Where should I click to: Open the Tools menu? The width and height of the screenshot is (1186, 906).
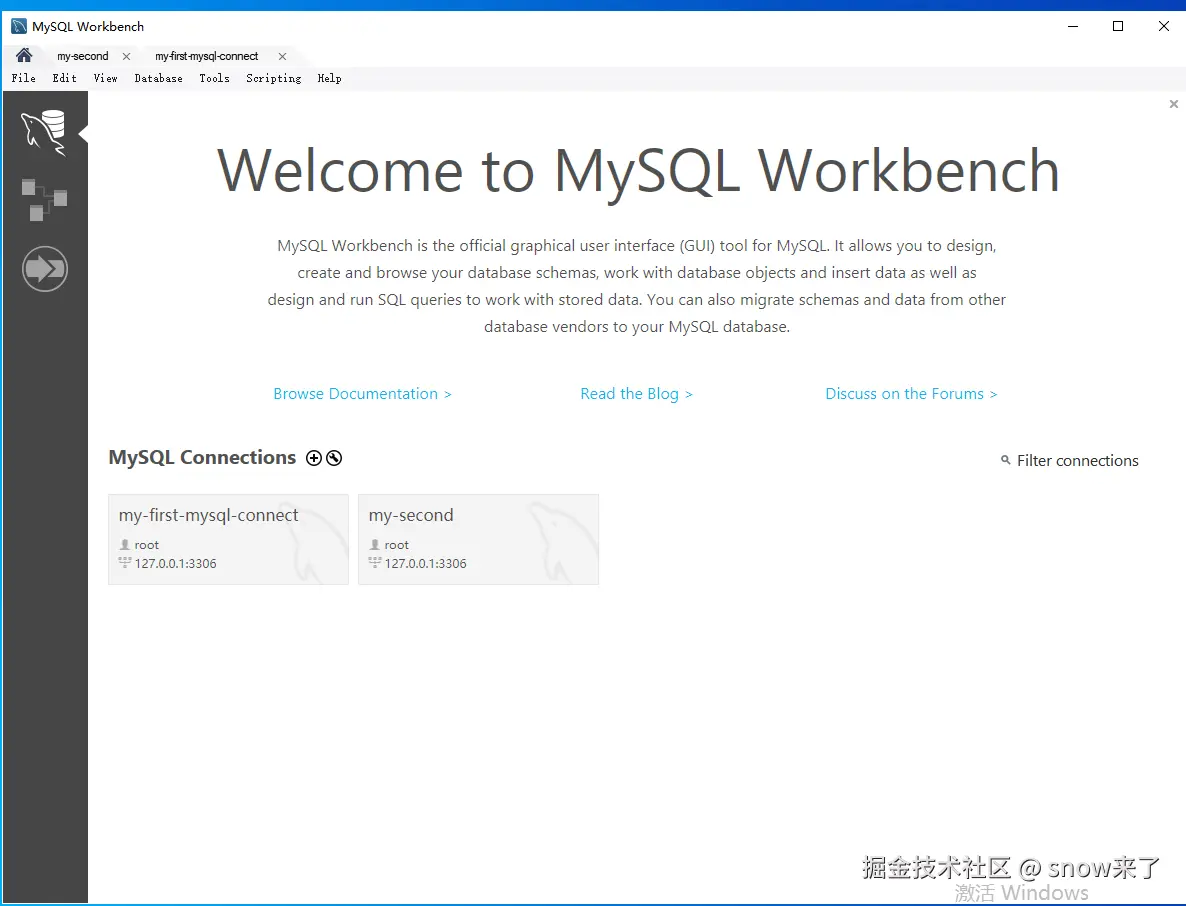tap(214, 78)
